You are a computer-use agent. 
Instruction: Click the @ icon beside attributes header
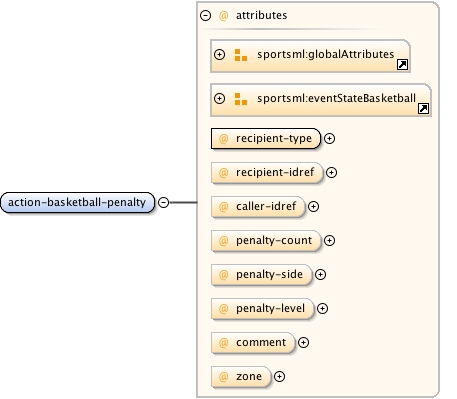223,16
